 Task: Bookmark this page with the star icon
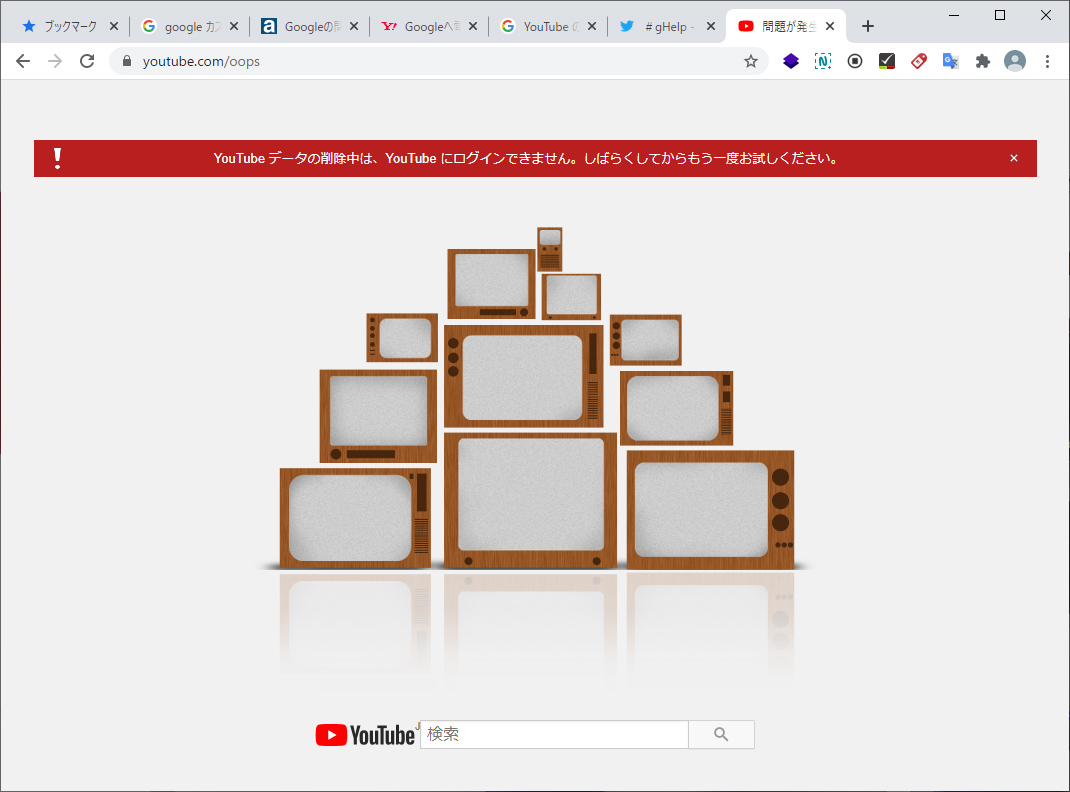(751, 61)
